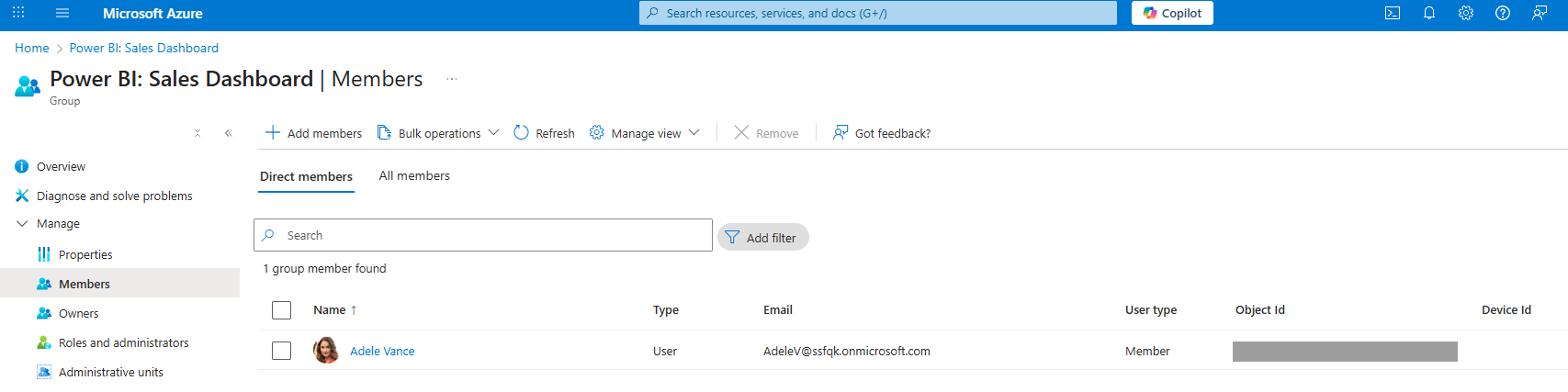Click the User type column header
This screenshot has width=1568, height=392.
[1151, 309]
